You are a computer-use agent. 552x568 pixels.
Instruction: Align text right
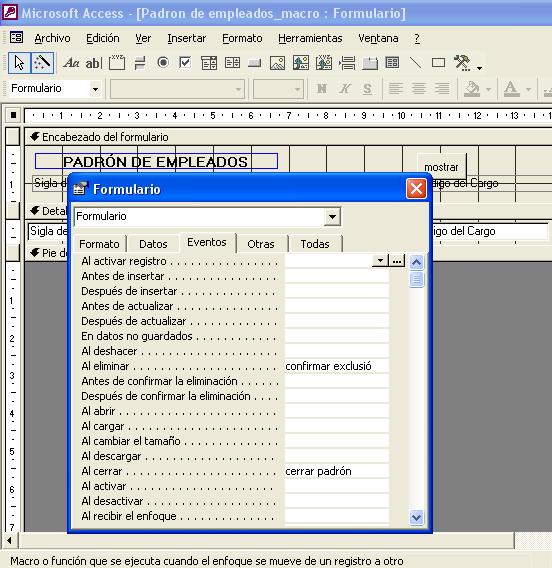point(442,89)
